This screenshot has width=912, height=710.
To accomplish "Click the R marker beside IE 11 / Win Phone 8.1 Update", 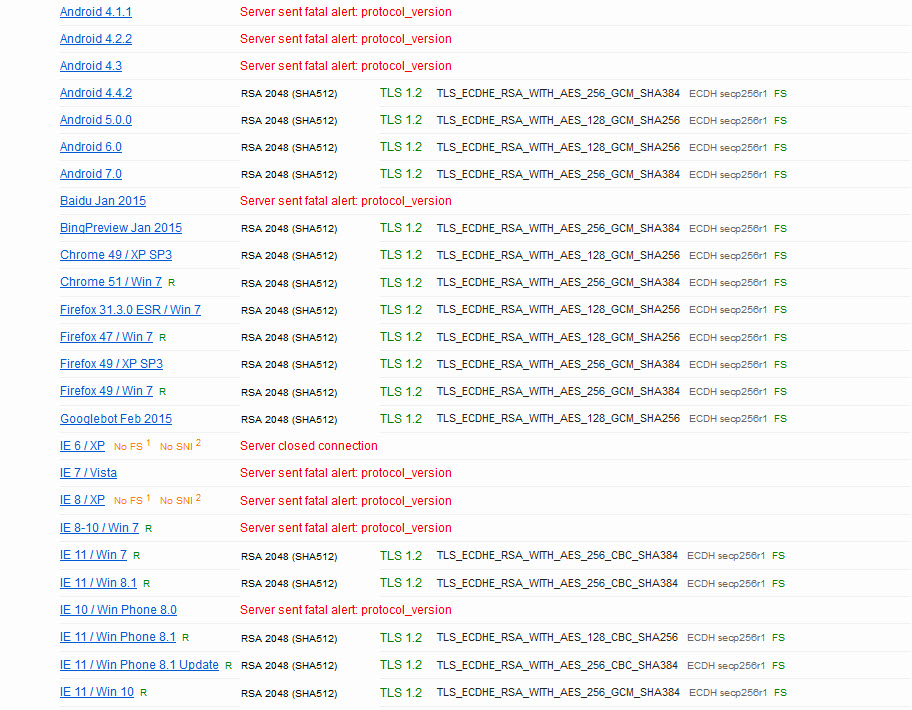I will click(228, 666).
